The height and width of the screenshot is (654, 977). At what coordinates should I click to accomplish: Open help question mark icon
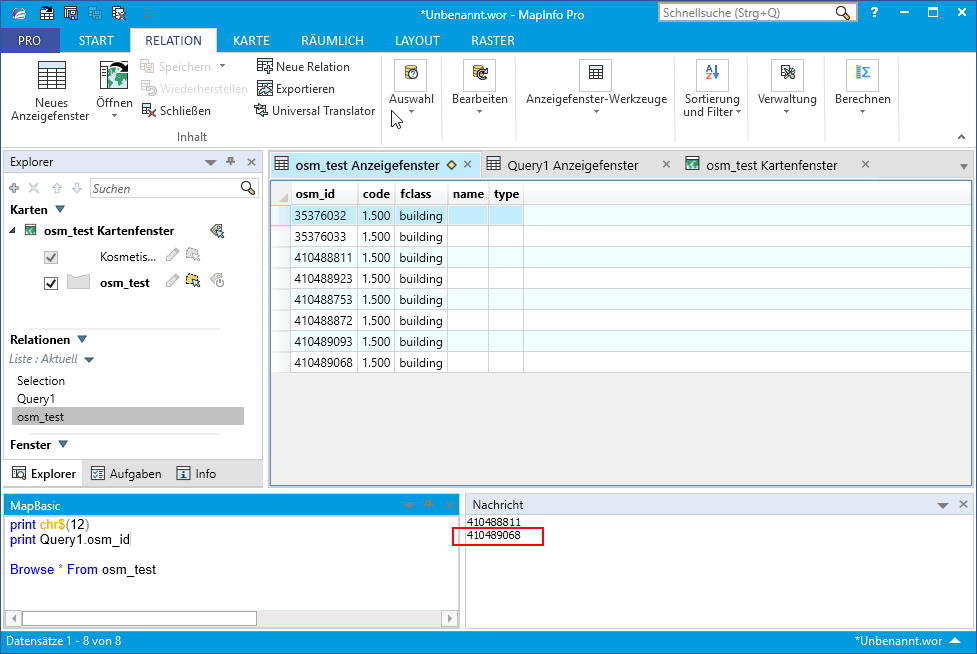(874, 12)
